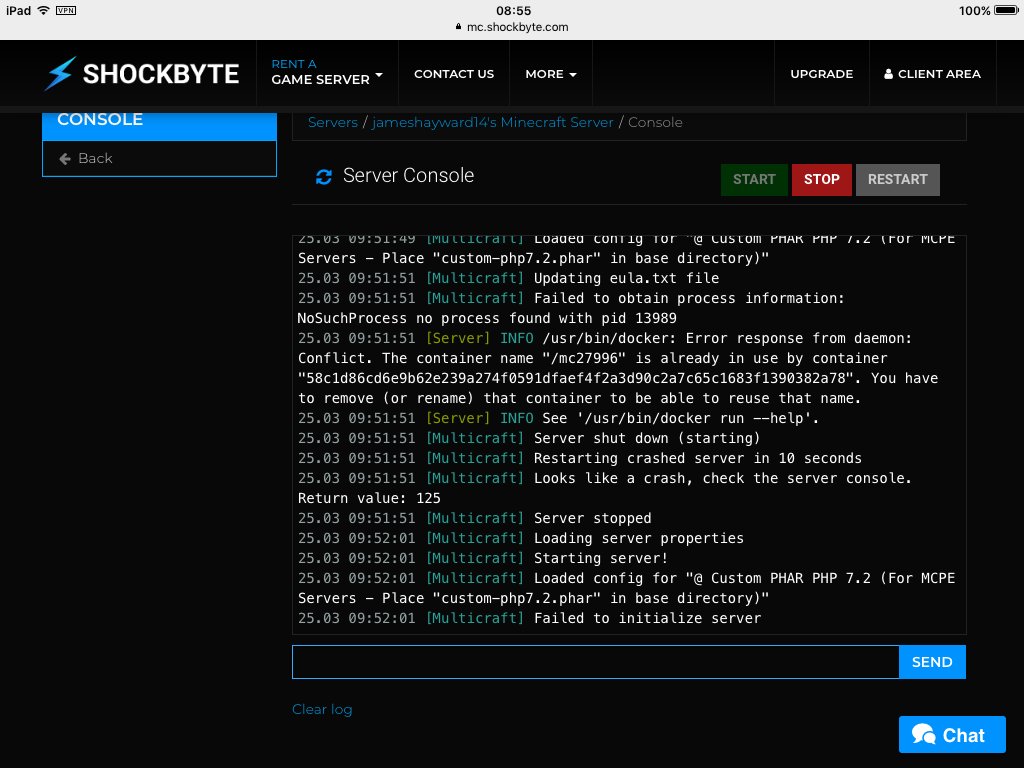Screen dimensions: 1024x768
Task: Click the 'Failed to initialize server' log line
Action: (529, 618)
